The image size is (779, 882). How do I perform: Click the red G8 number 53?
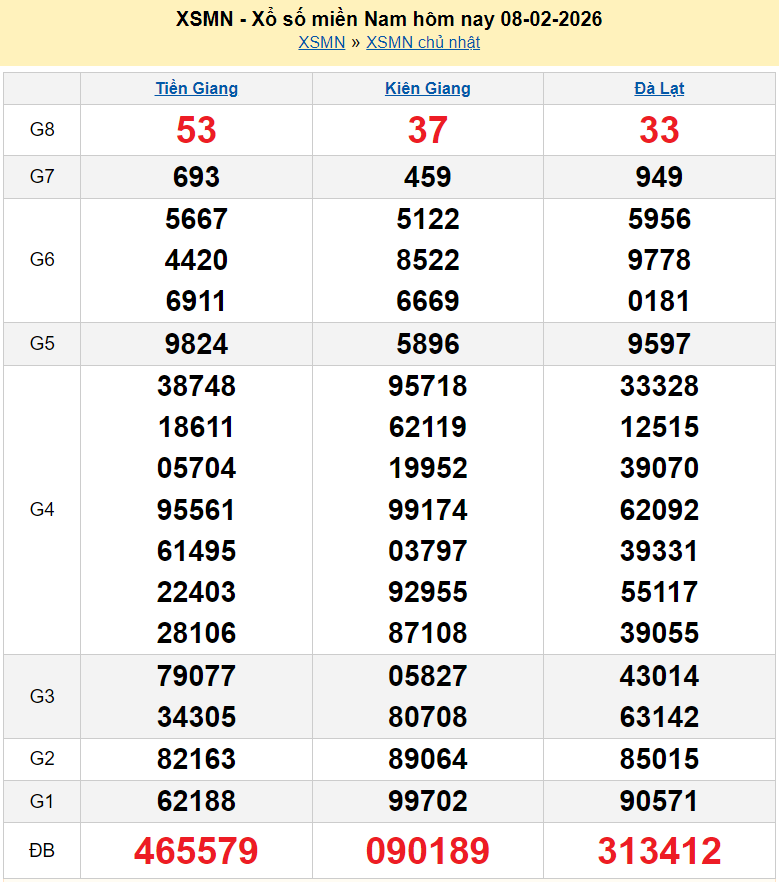pyautogui.click(x=196, y=130)
